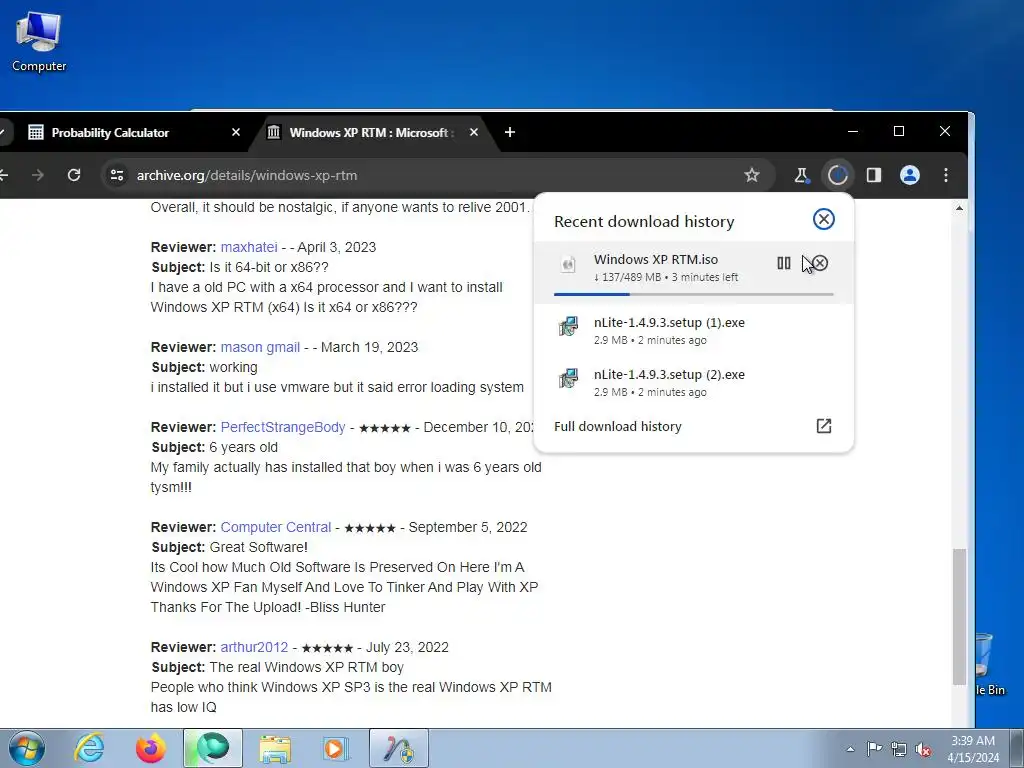Open reviewer Computer Central's profile

point(276,527)
